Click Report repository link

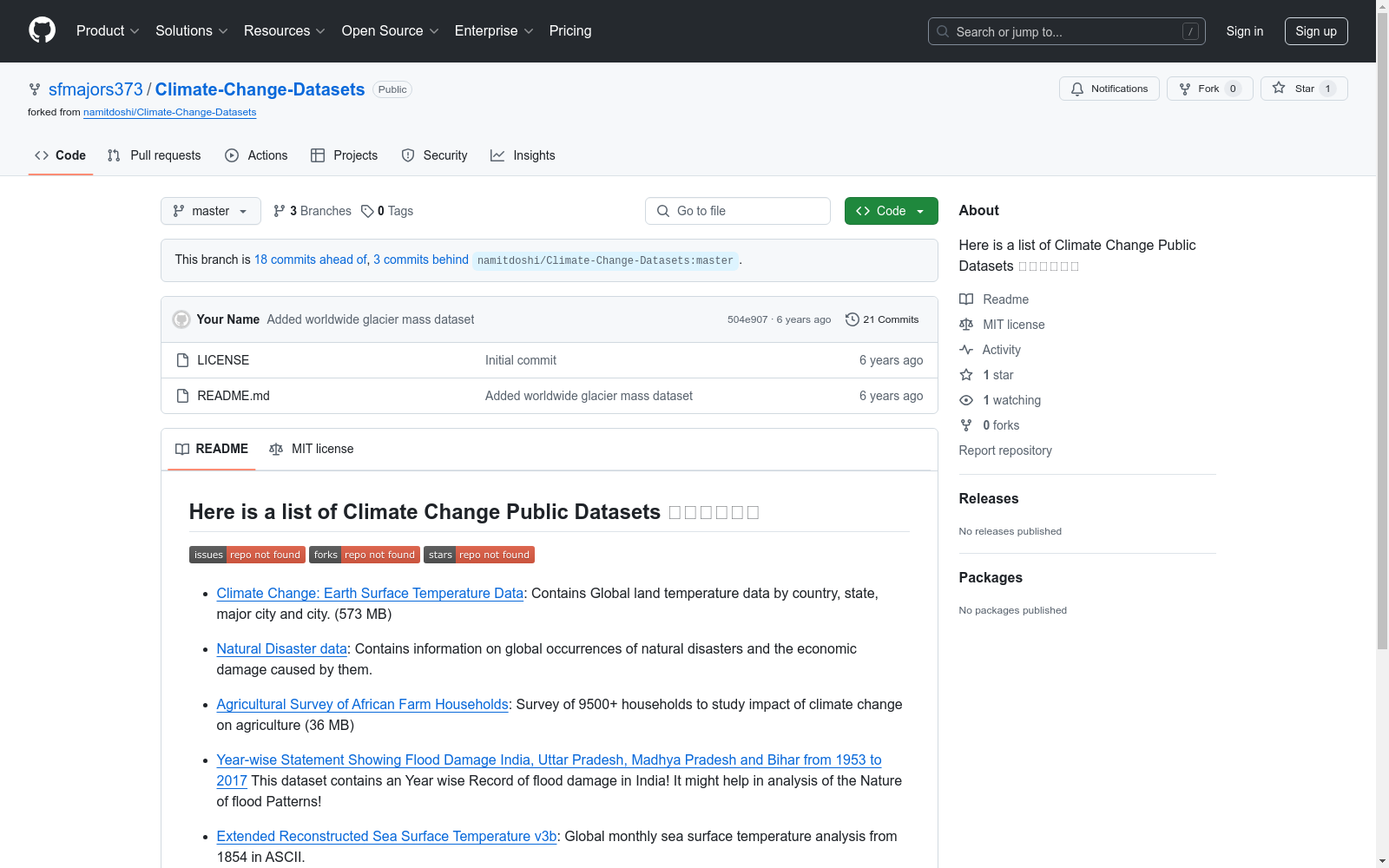coord(1005,450)
